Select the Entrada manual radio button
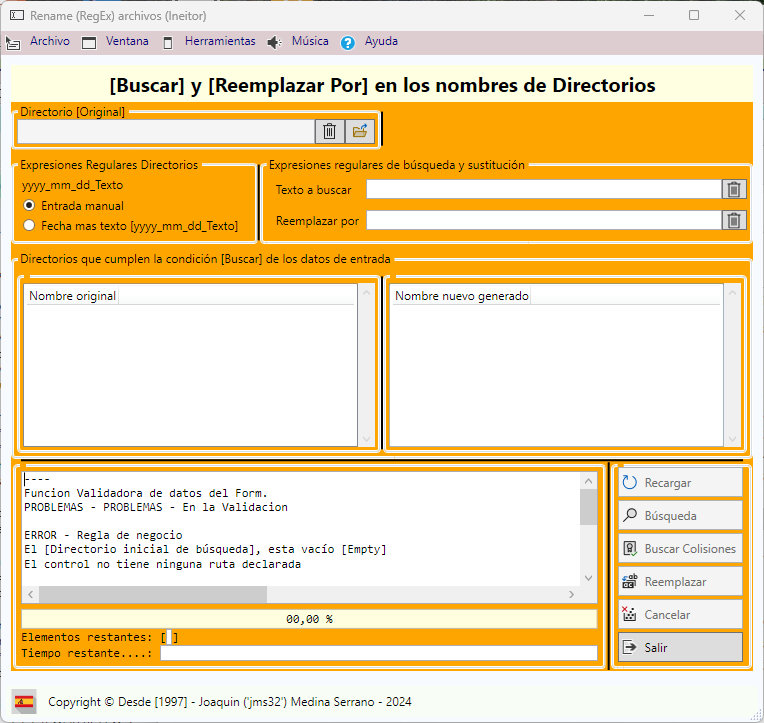 [29, 206]
